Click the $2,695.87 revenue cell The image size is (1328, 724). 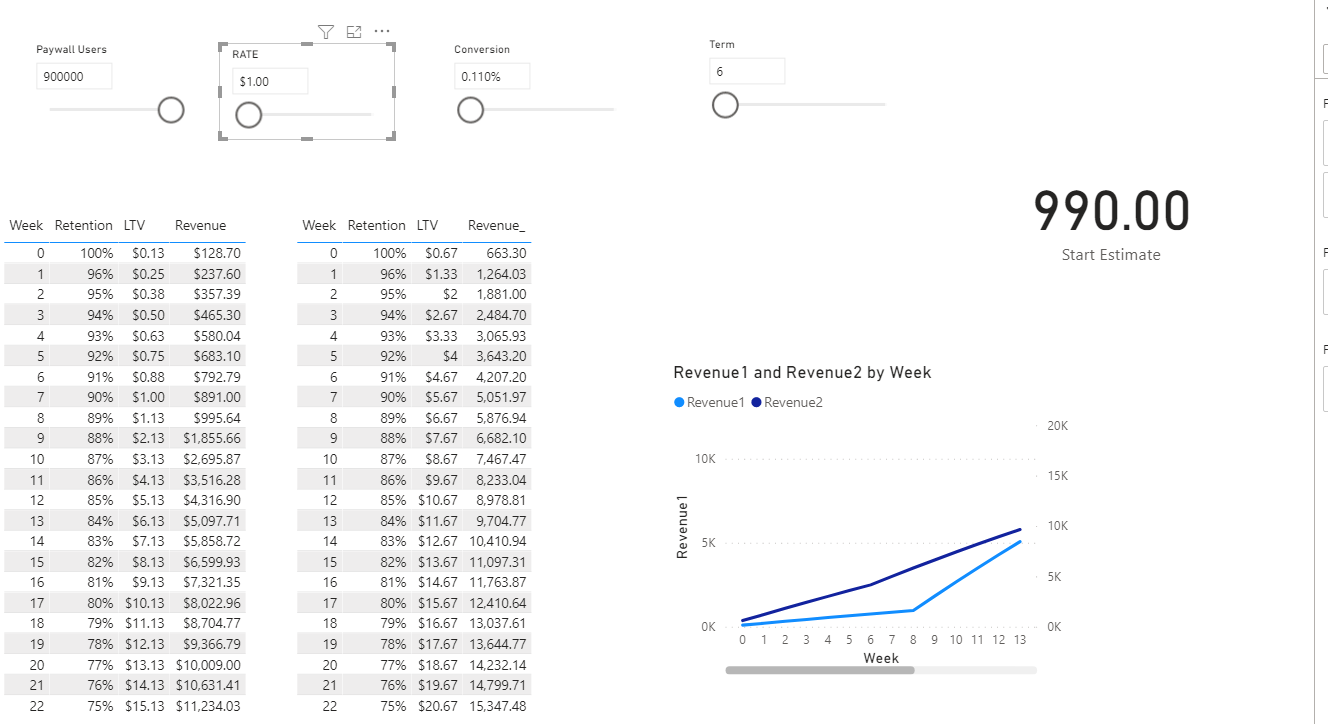pos(212,459)
